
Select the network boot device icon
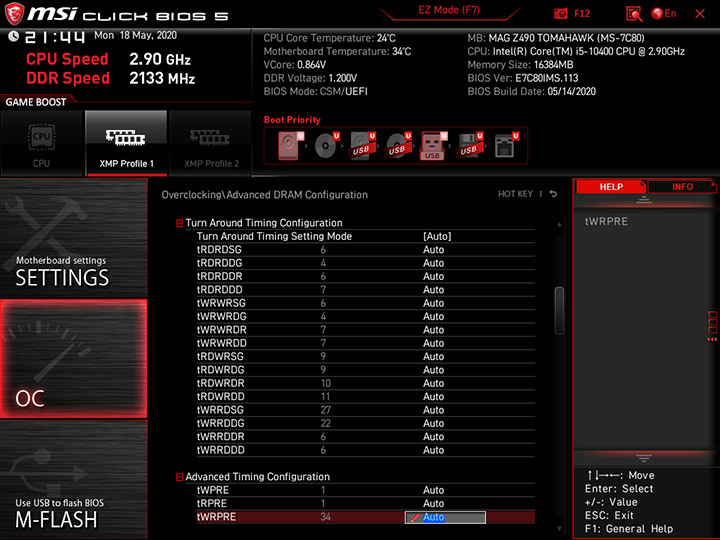(506, 146)
